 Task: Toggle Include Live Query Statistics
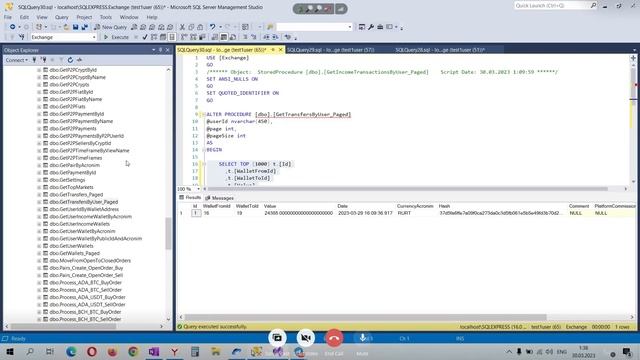click(x=193, y=37)
